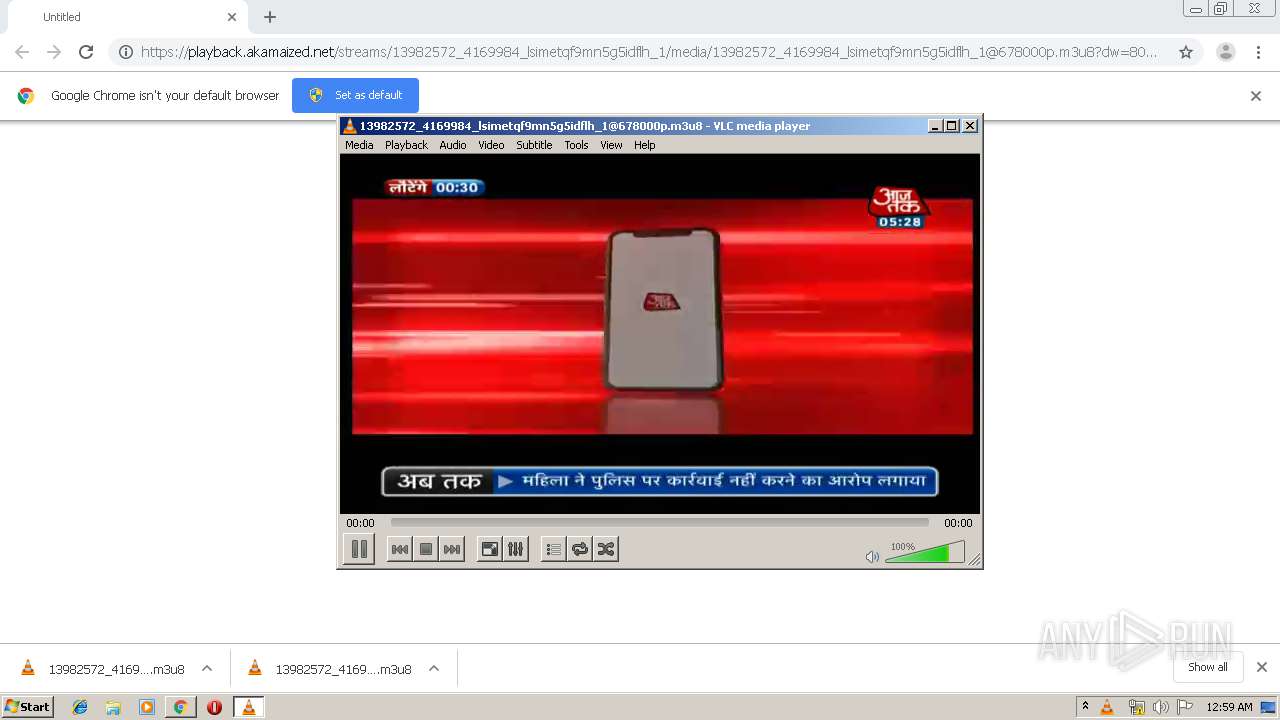Reload the Chrome page
The image size is (1280, 720).
(86, 52)
